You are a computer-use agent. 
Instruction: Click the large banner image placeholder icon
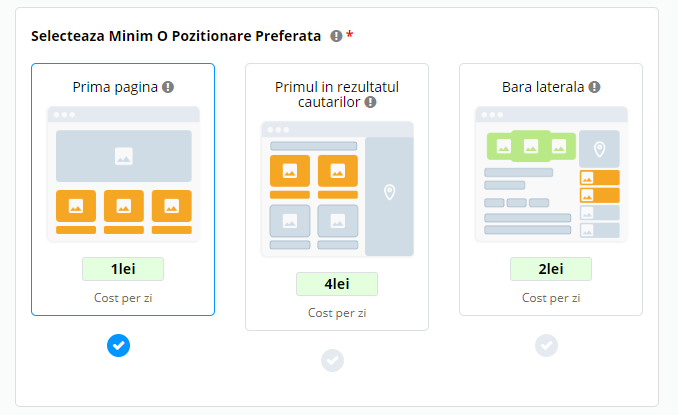(x=124, y=156)
